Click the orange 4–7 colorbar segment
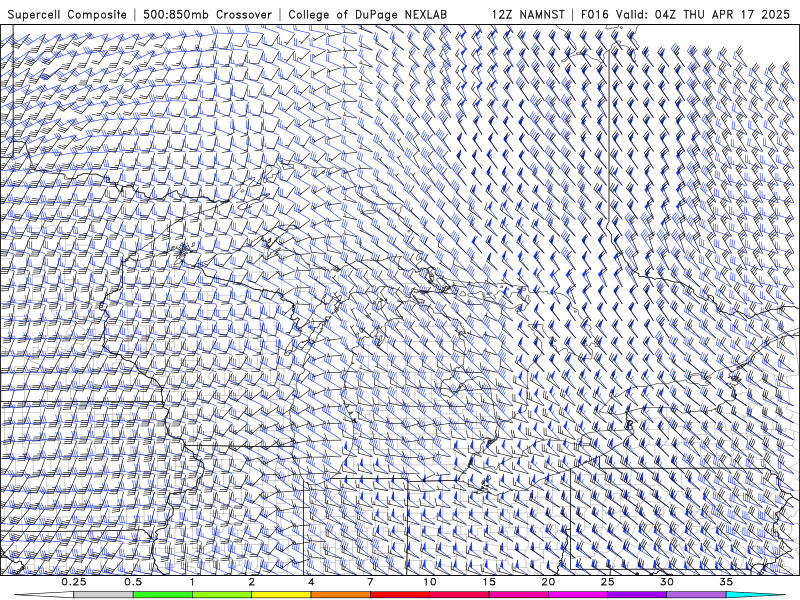 pos(340,595)
